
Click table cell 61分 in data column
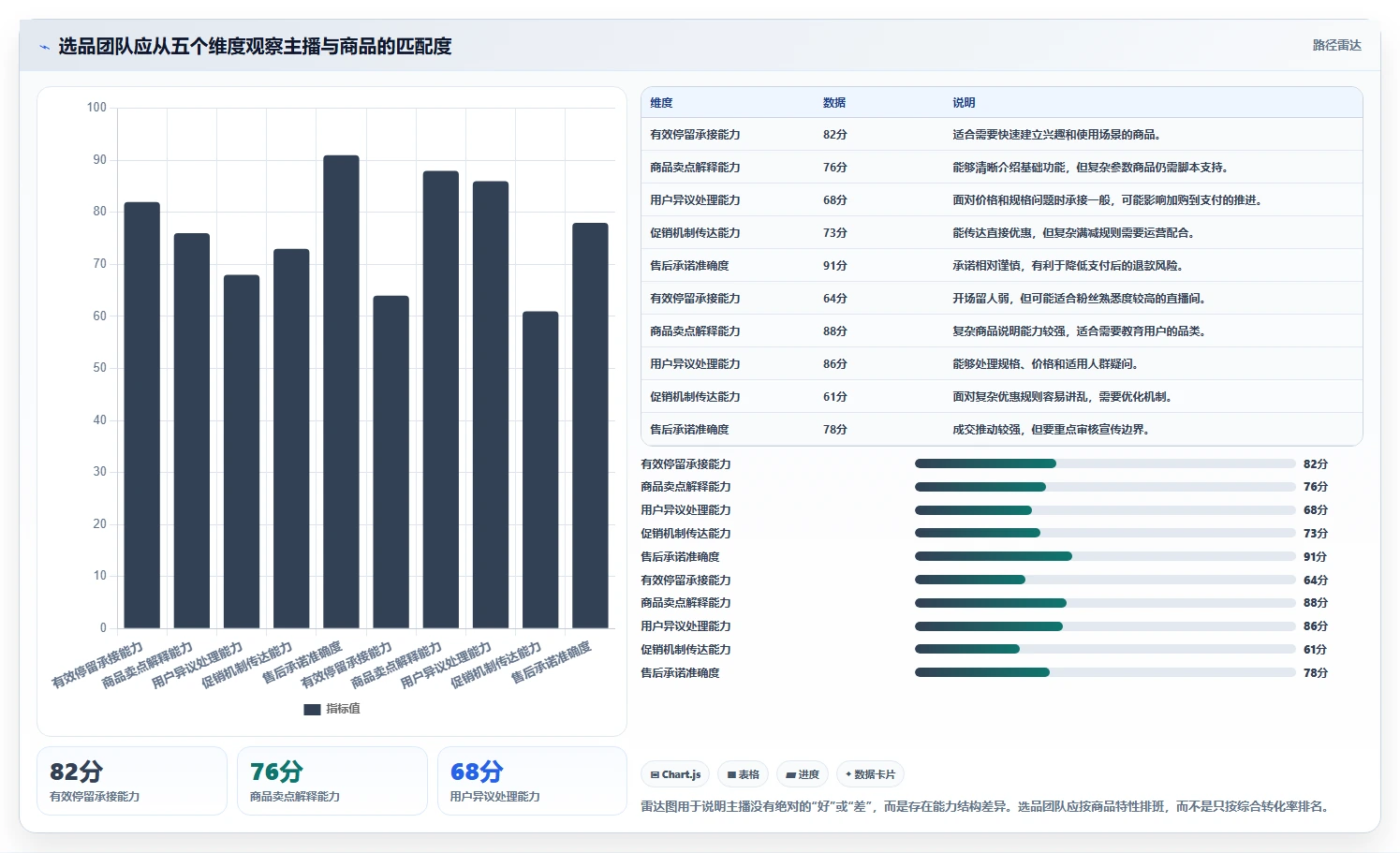[x=835, y=397]
